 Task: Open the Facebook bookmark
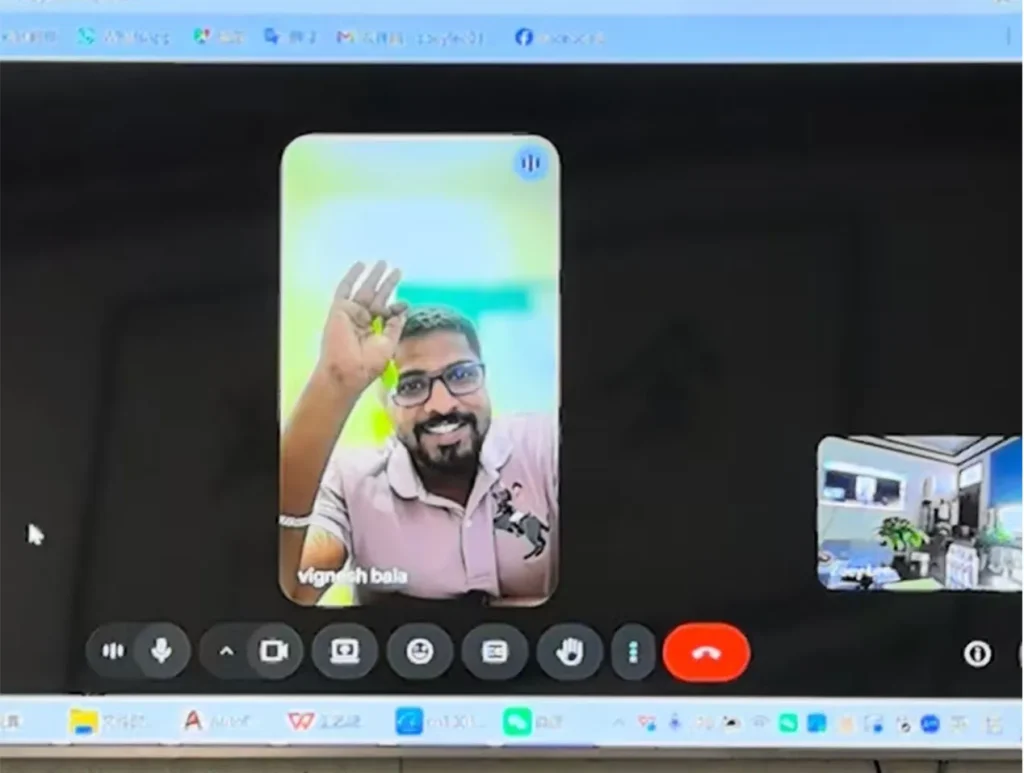(x=559, y=37)
